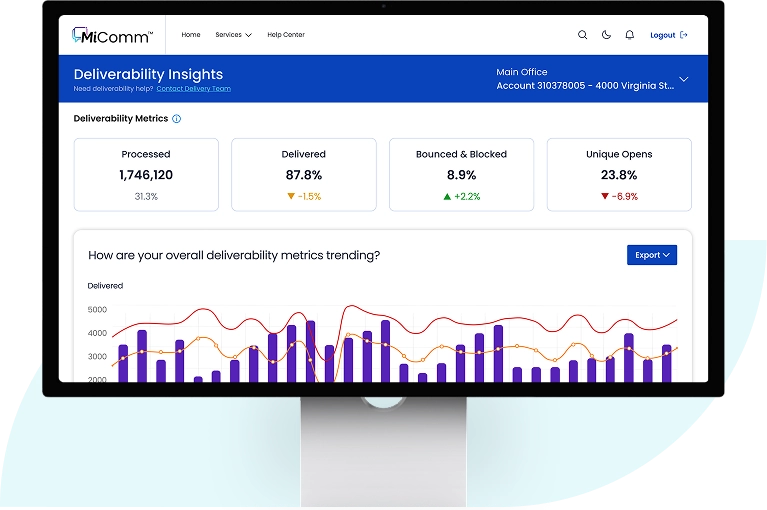This screenshot has height=510, width=767.
Task: Open notifications bell icon
Action: tap(630, 35)
